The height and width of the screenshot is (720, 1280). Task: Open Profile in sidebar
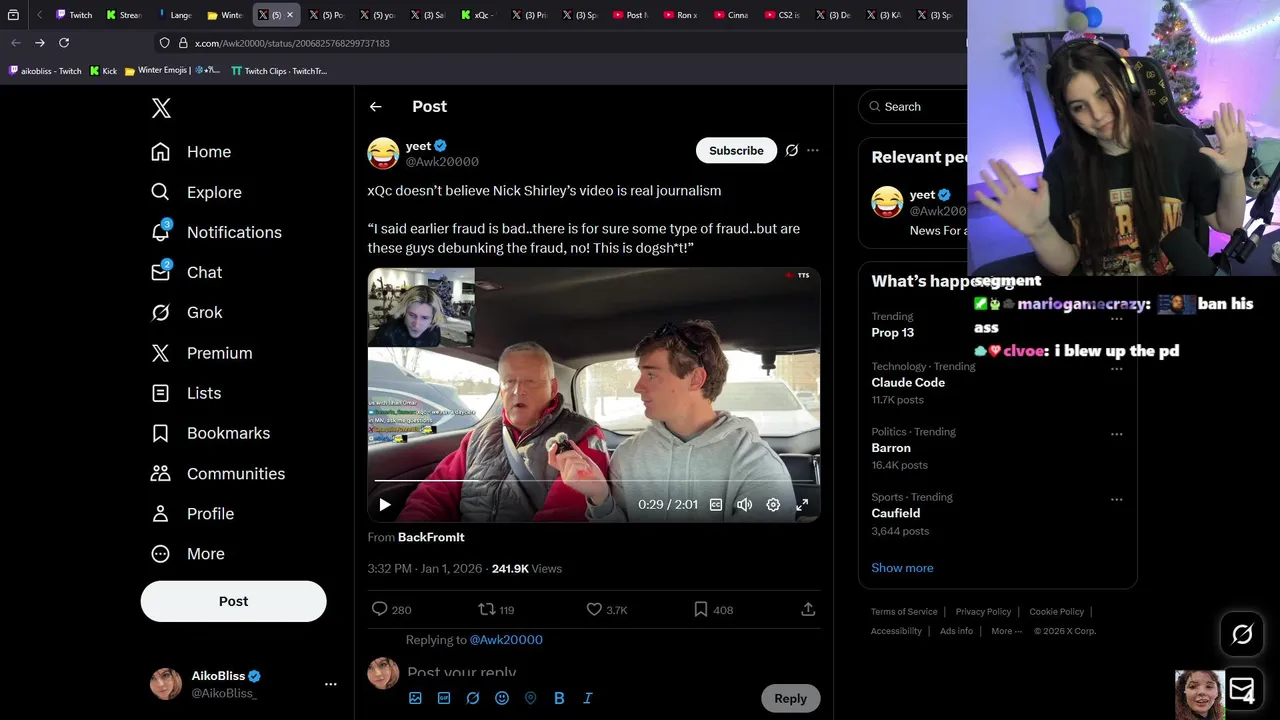click(192, 513)
